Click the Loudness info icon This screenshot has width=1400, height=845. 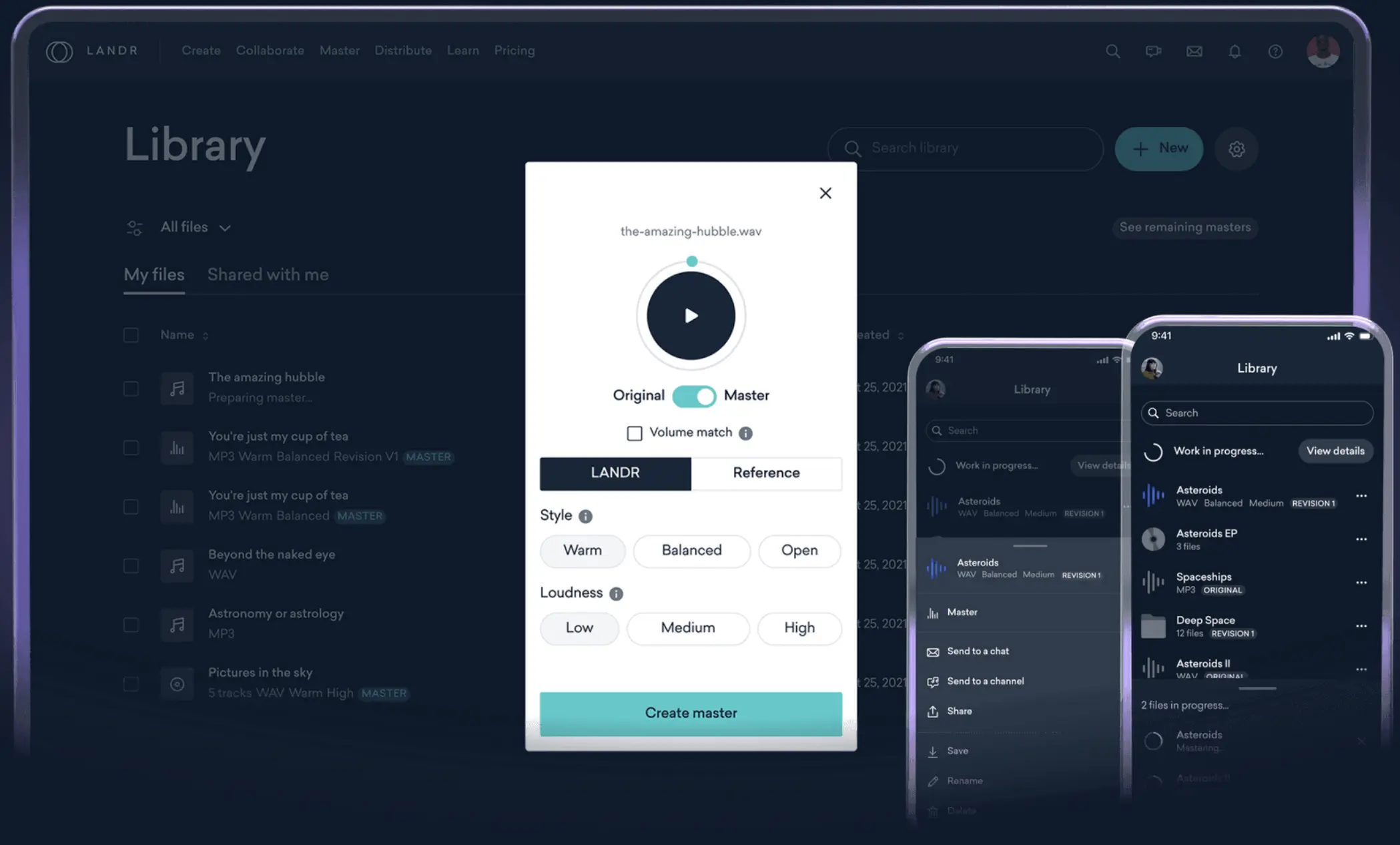pyautogui.click(x=616, y=593)
